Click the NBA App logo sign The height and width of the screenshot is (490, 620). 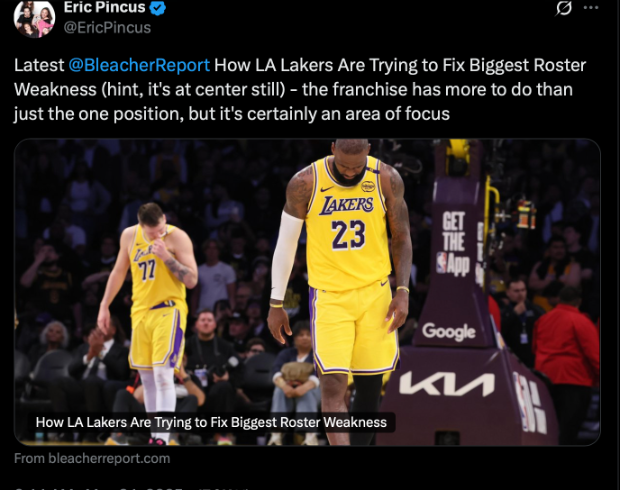pos(454,243)
